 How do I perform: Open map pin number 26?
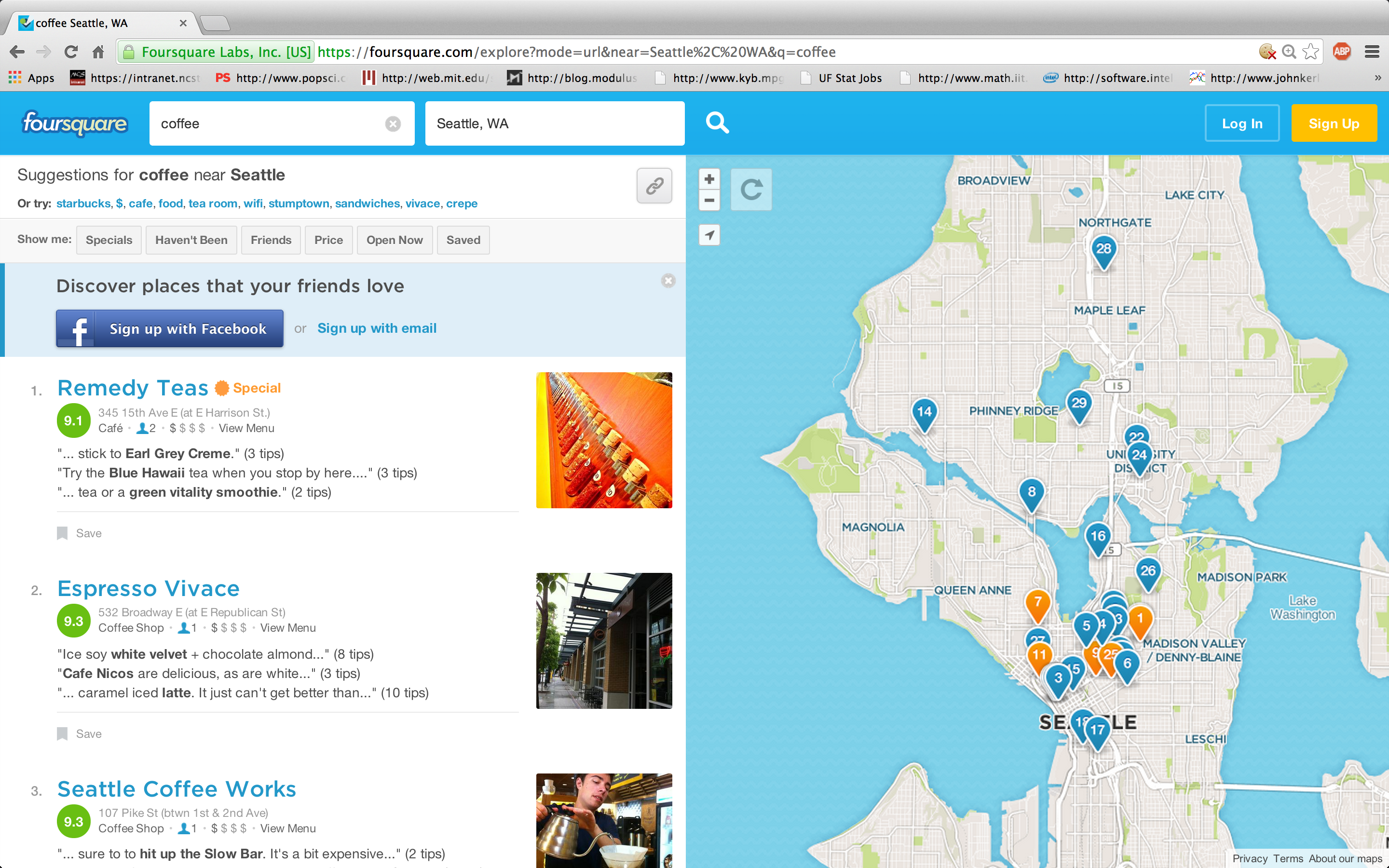pyautogui.click(x=1147, y=573)
